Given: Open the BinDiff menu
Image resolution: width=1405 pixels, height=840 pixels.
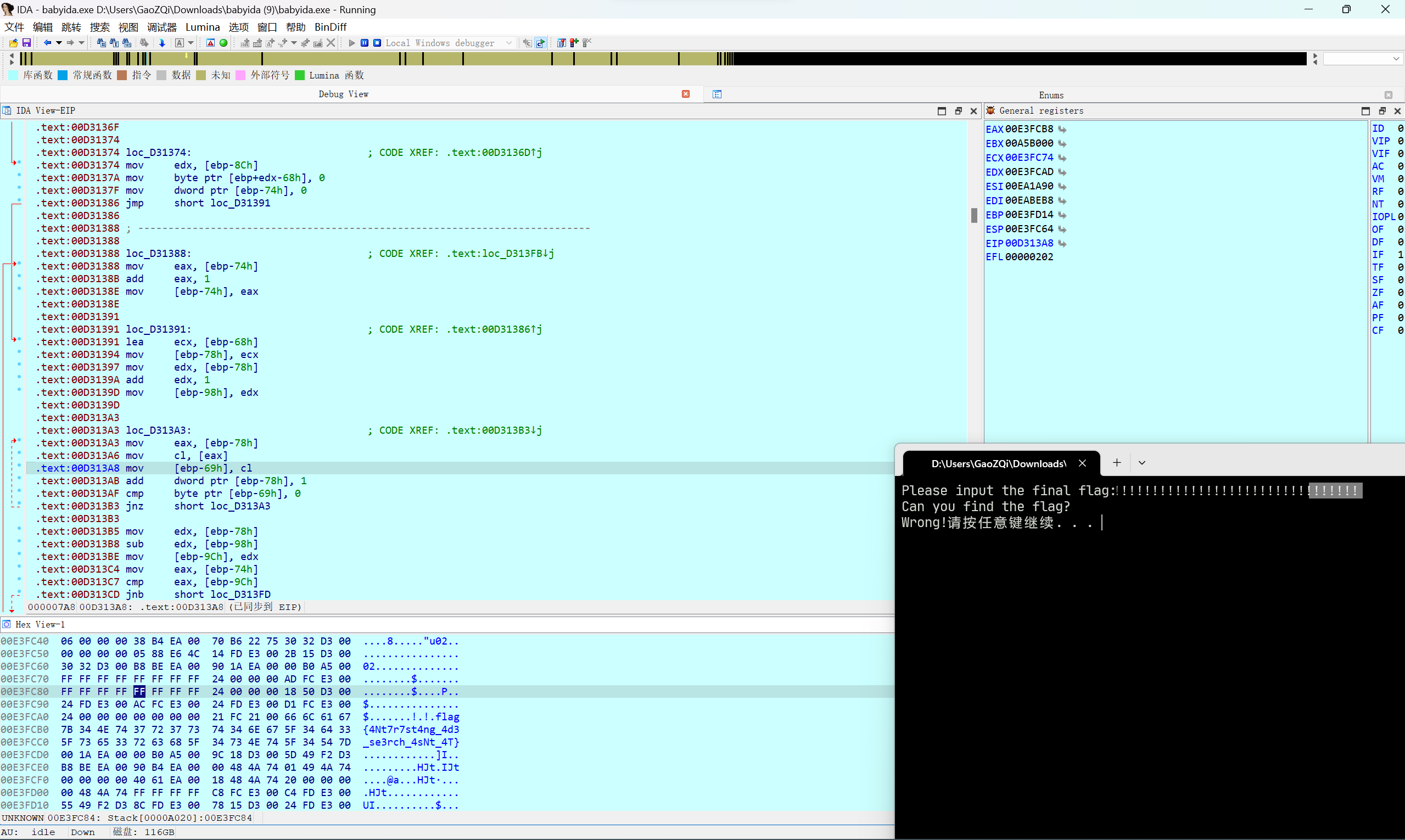Looking at the screenshot, I should [331, 27].
